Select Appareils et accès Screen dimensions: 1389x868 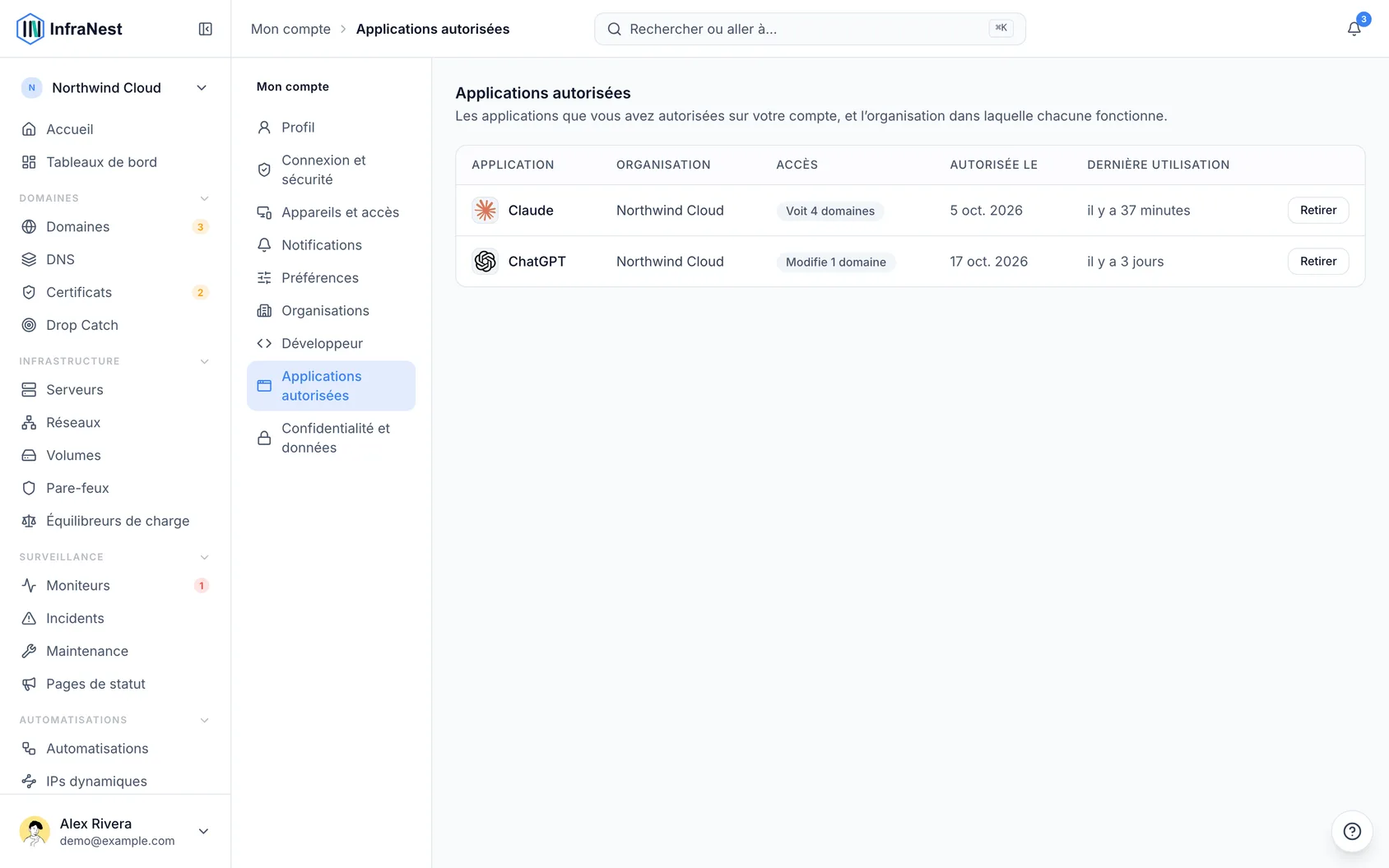pyautogui.click(x=331, y=212)
